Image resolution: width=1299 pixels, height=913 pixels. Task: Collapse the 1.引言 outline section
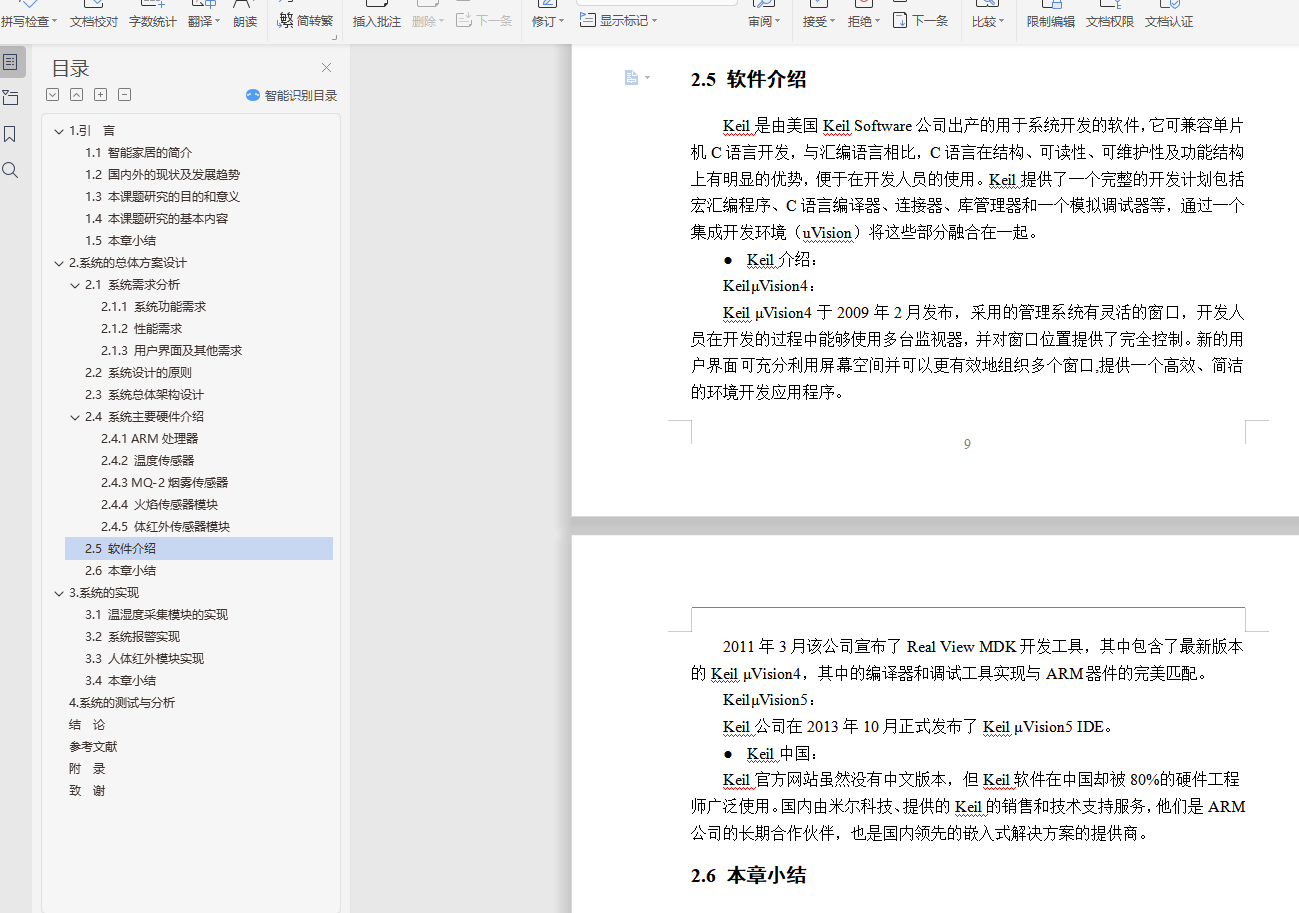59,131
